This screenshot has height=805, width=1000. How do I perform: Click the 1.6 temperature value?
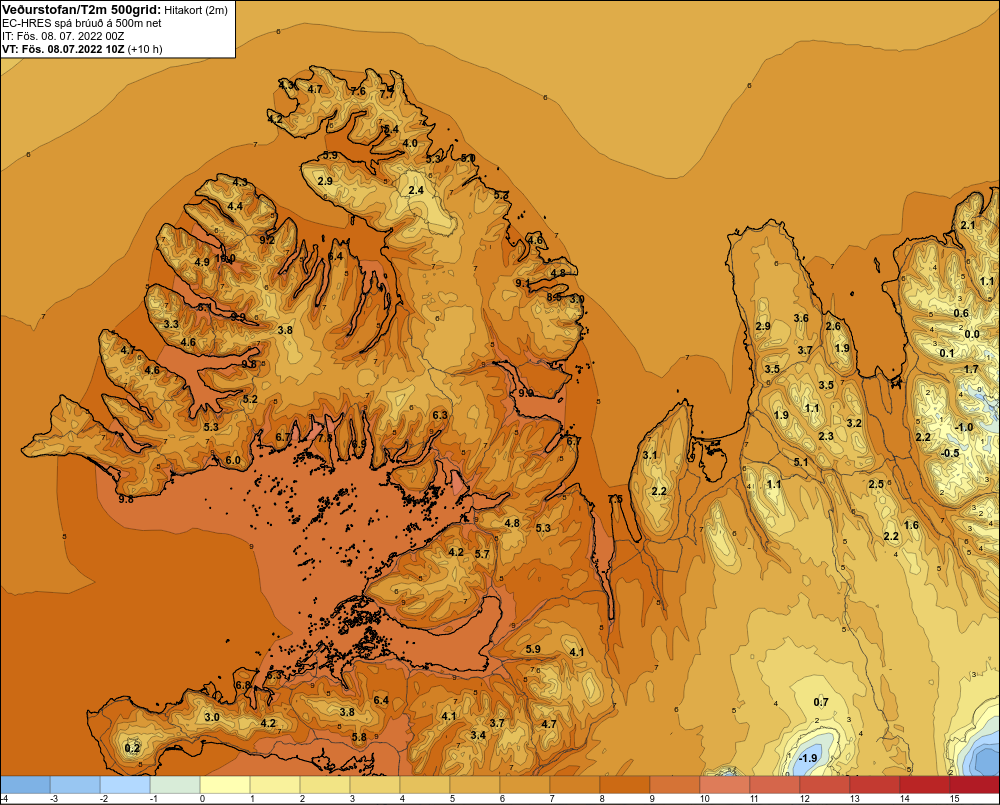tap(911, 525)
